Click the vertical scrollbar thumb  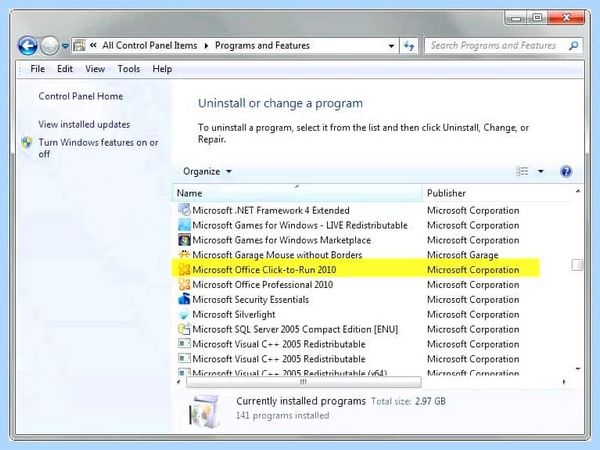(577, 265)
